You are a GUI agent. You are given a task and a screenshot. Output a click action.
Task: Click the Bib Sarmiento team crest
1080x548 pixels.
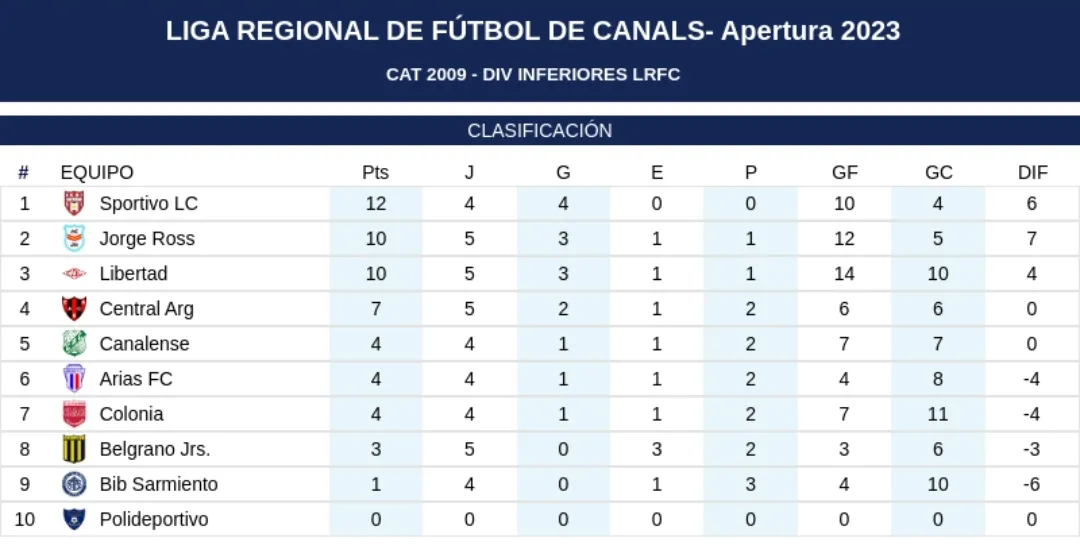74,484
